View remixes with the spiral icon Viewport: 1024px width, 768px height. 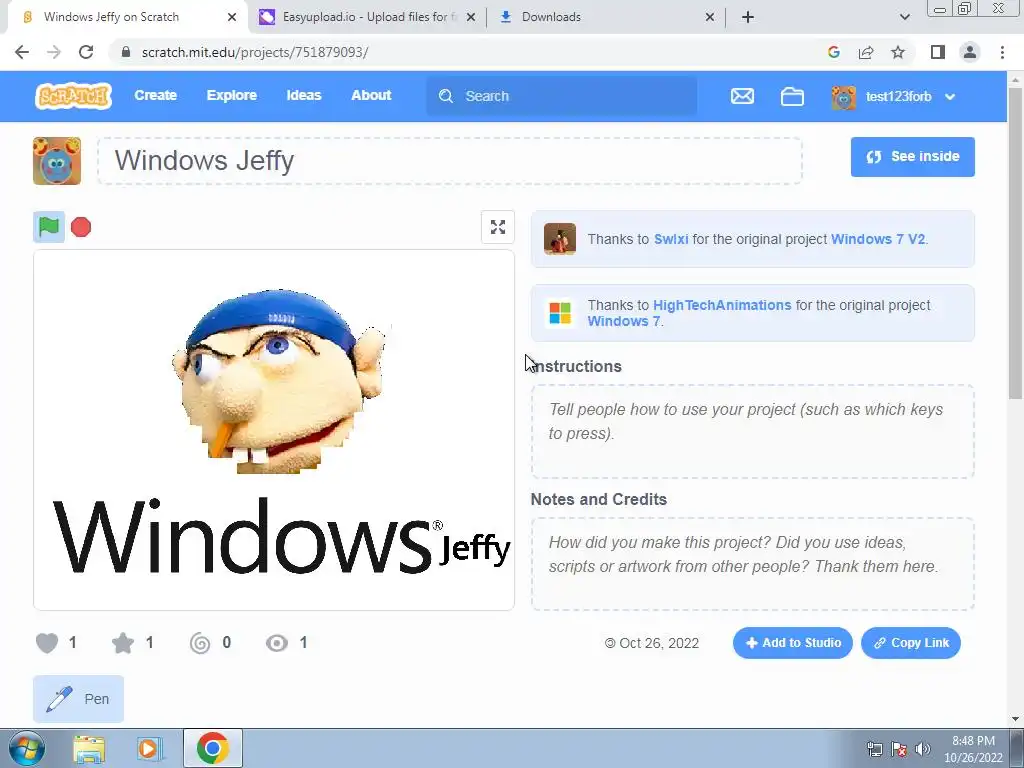(200, 643)
